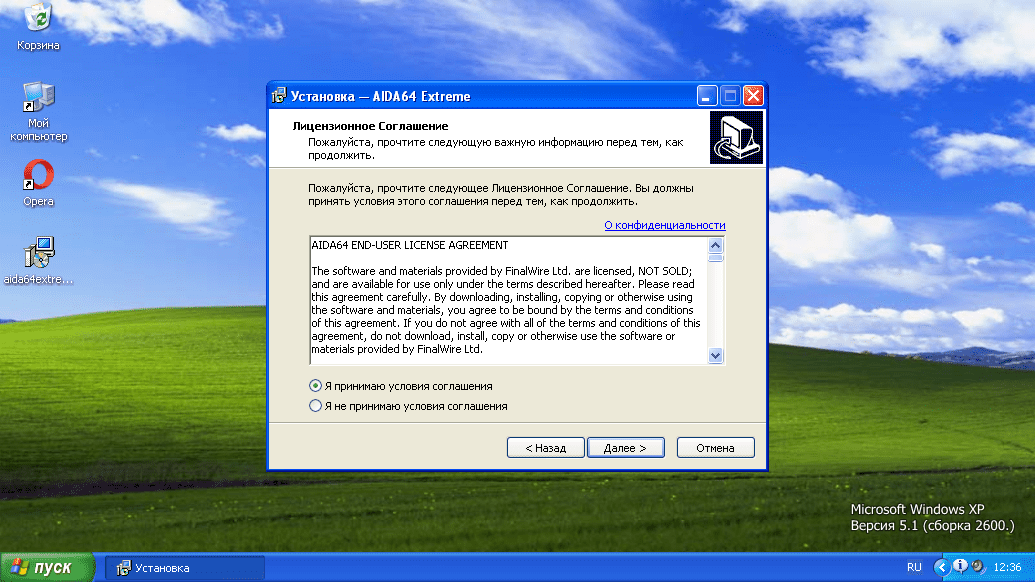The width and height of the screenshot is (1035, 582).
Task: Cancel setup with the Отмена button
Action: (715, 447)
